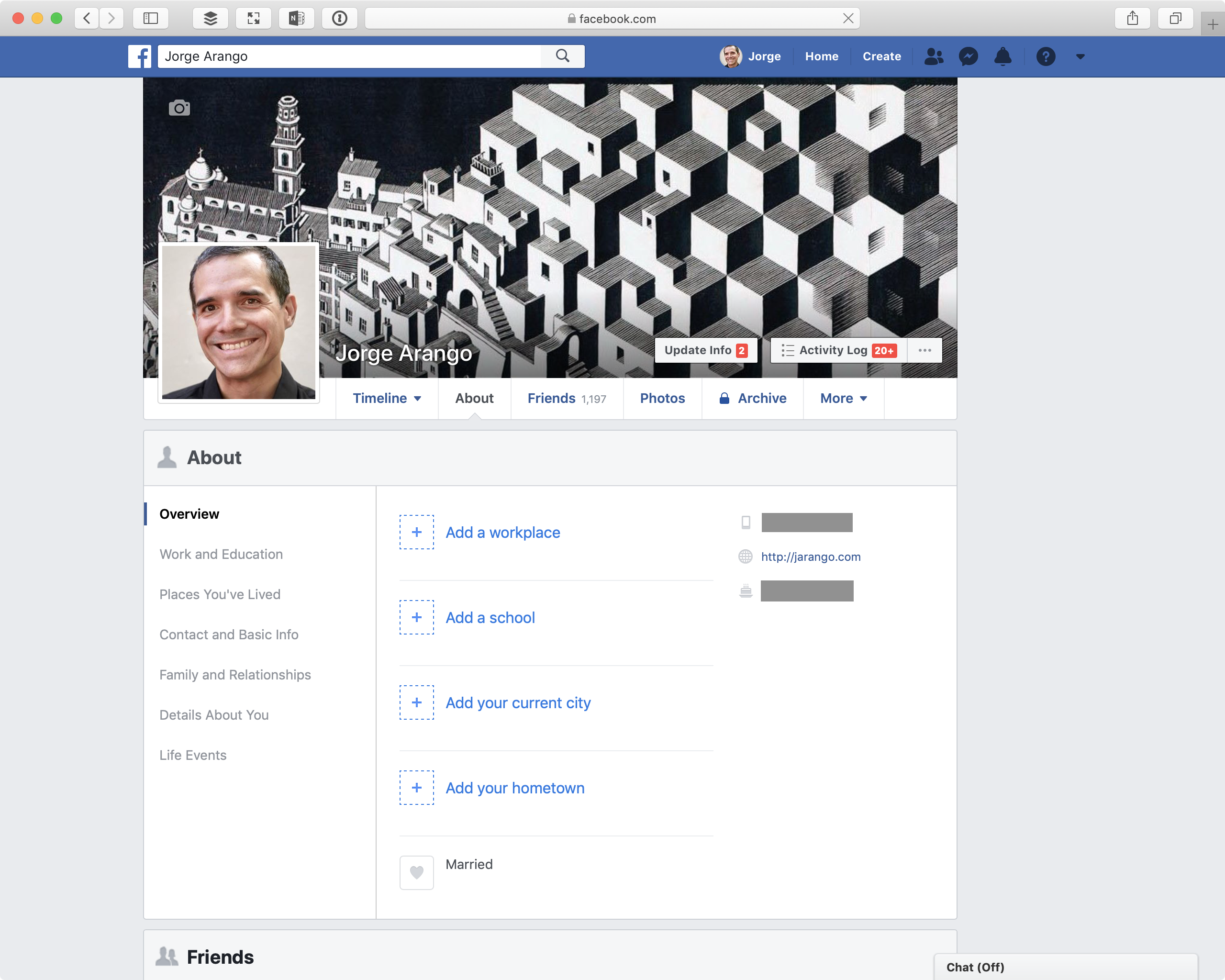Image resolution: width=1225 pixels, height=980 pixels.
Task: Click the Friends section heading
Action: tap(221, 957)
